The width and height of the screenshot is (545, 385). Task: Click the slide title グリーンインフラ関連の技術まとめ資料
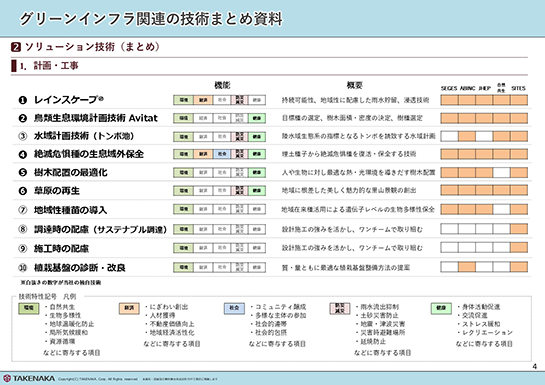(x=151, y=19)
